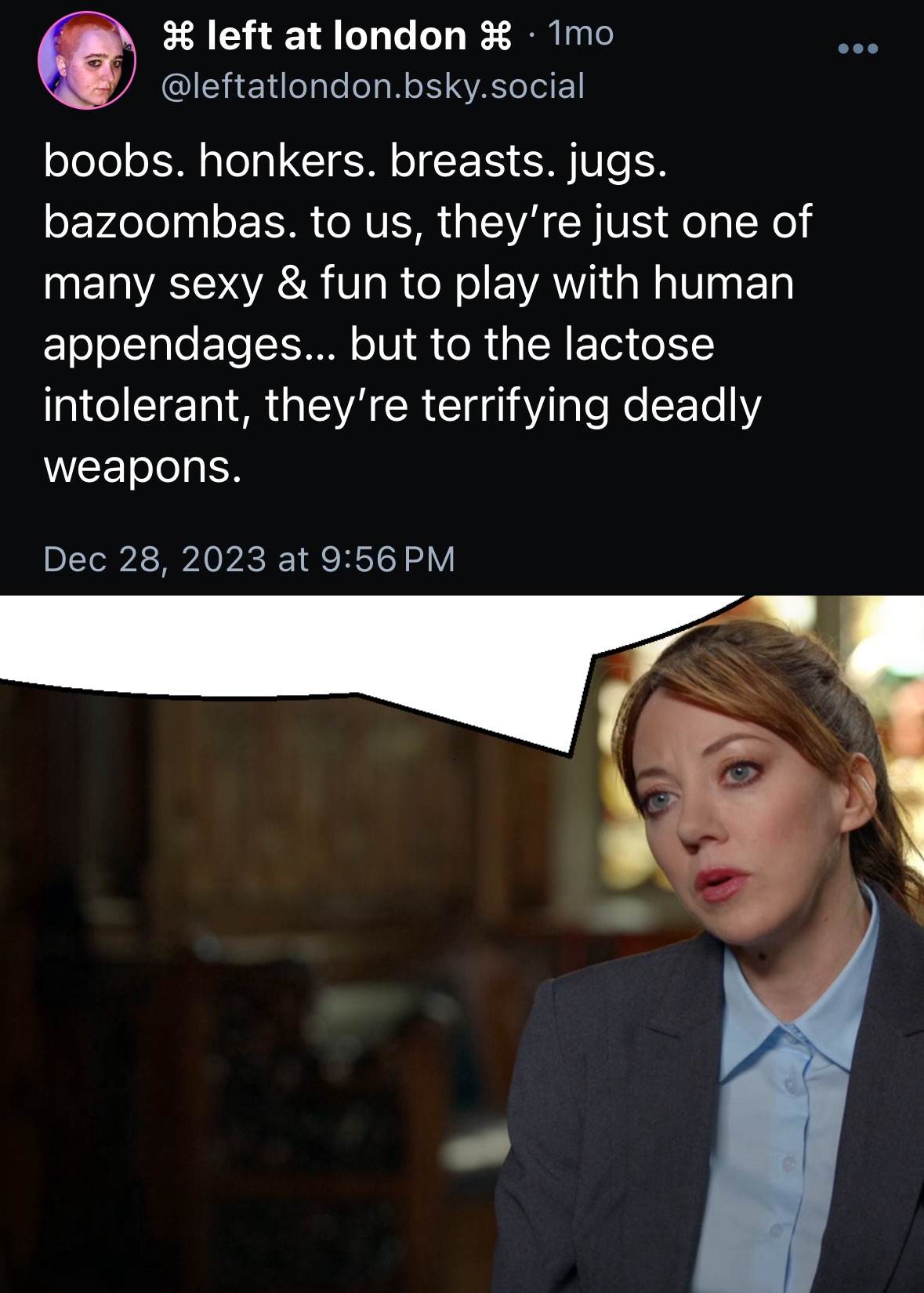Viewport: 924px width, 1293px height.
Task: Click the ampersand in 'sexy & fun'
Action: (292, 283)
